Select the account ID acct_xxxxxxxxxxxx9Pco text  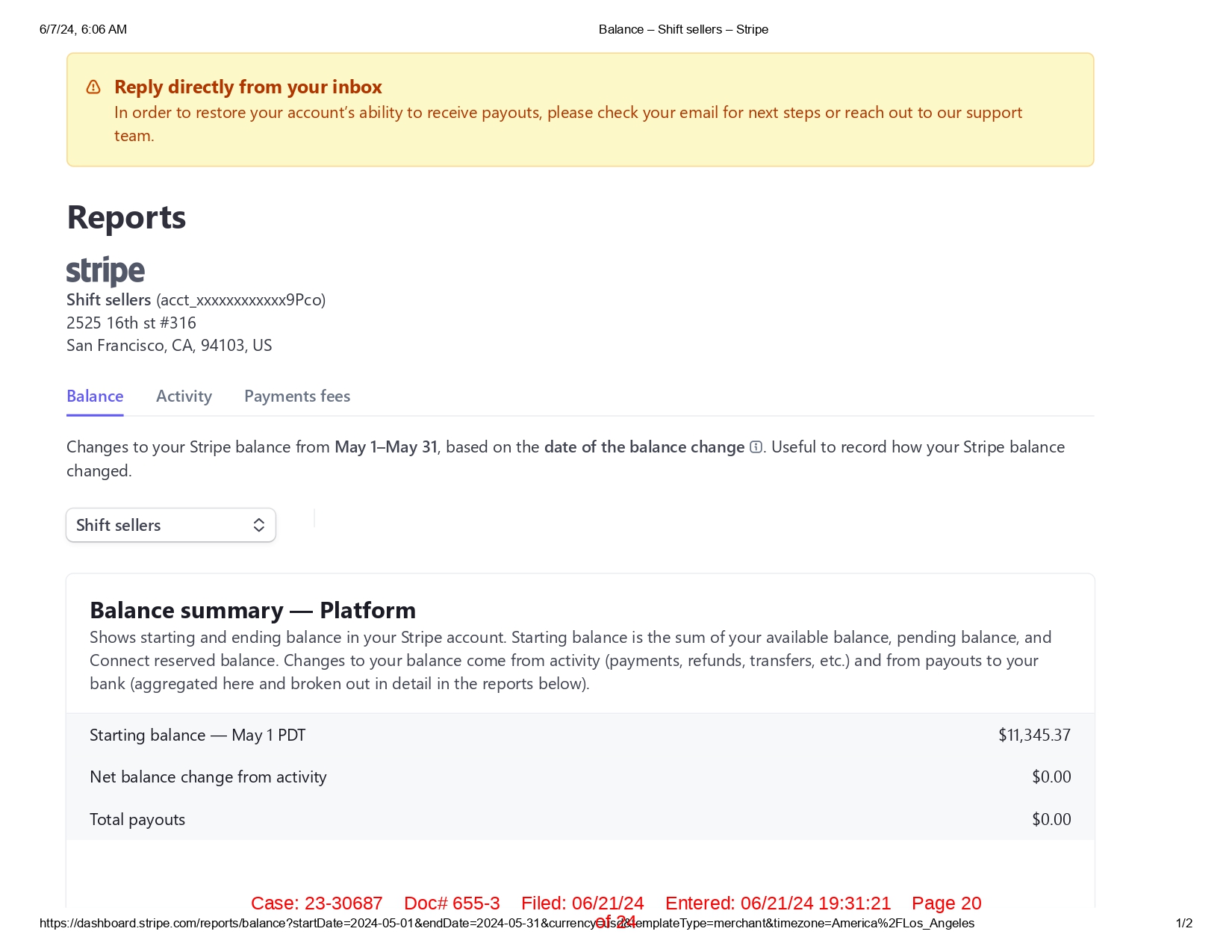[240, 300]
